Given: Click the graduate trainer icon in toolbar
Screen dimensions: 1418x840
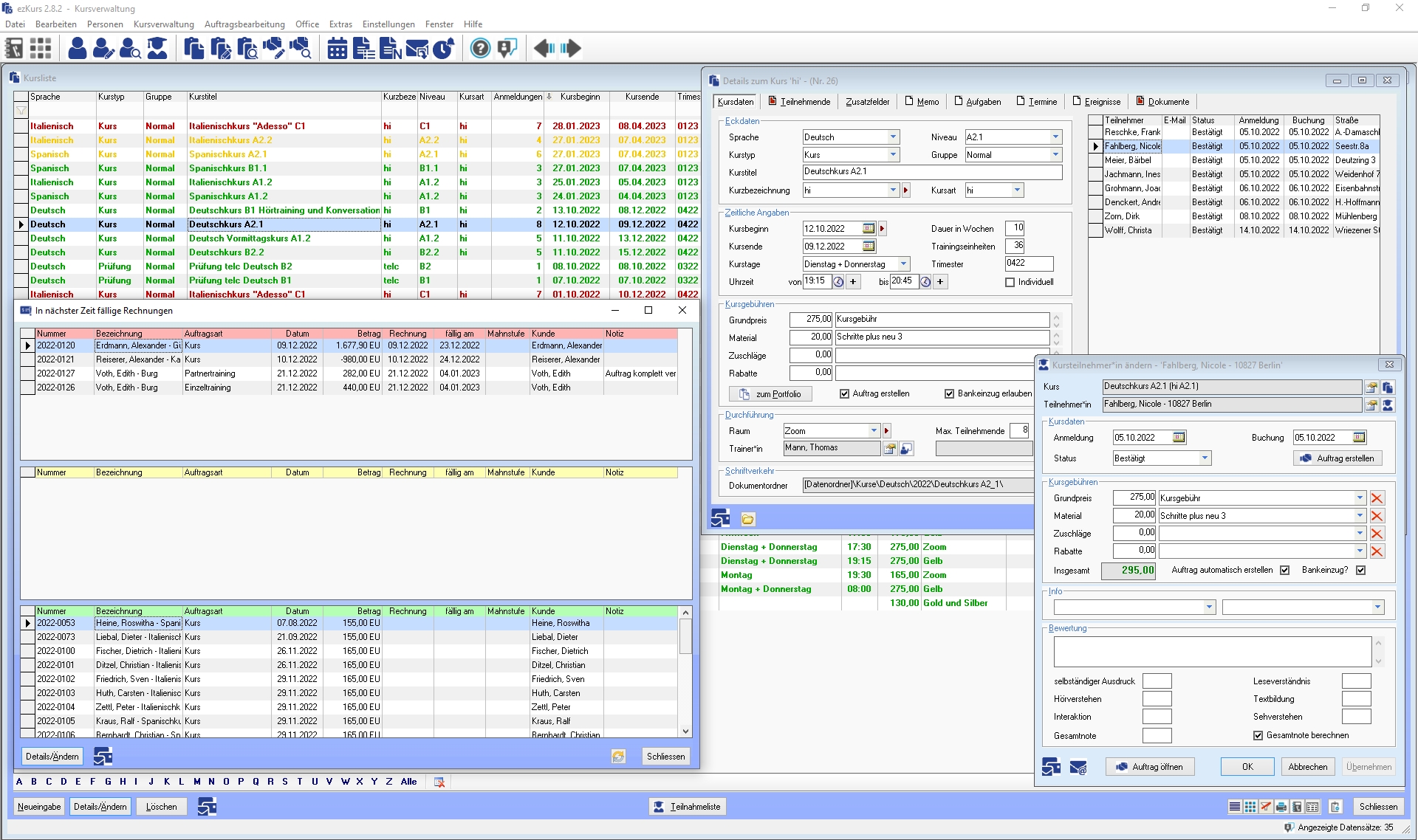Looking at the screenshot, I should click(157, 49).
